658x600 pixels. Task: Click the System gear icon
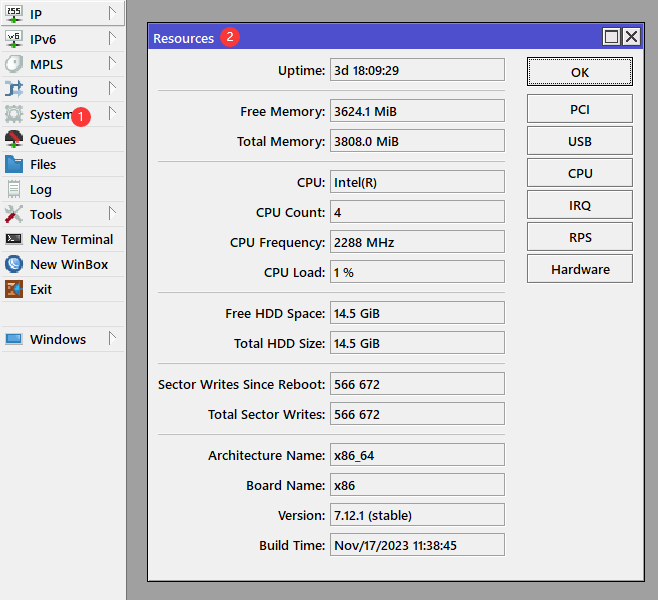pyautogui.click(x=13, y=114)
